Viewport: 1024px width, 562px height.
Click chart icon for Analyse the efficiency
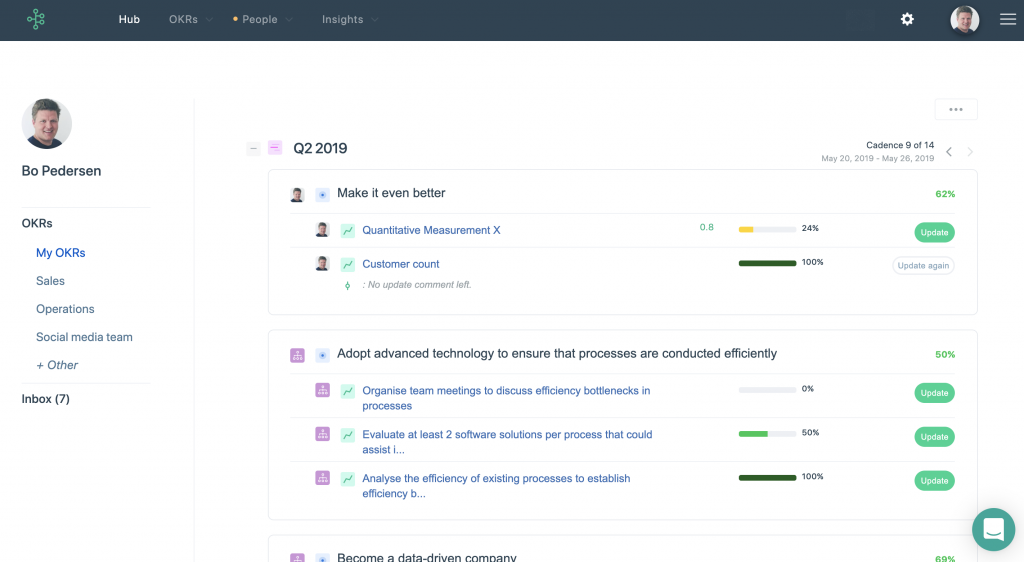click(x=347, y=478)
